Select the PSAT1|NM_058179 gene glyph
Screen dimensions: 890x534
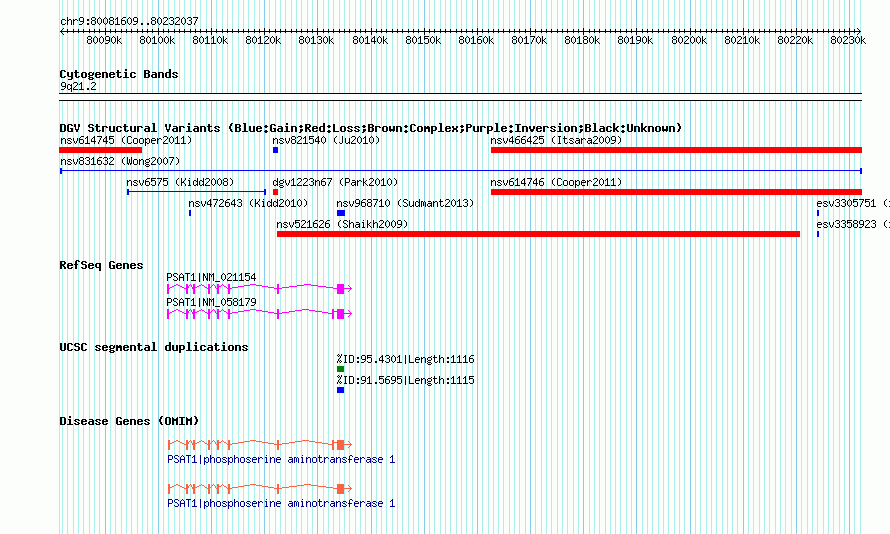coord(259,314)
